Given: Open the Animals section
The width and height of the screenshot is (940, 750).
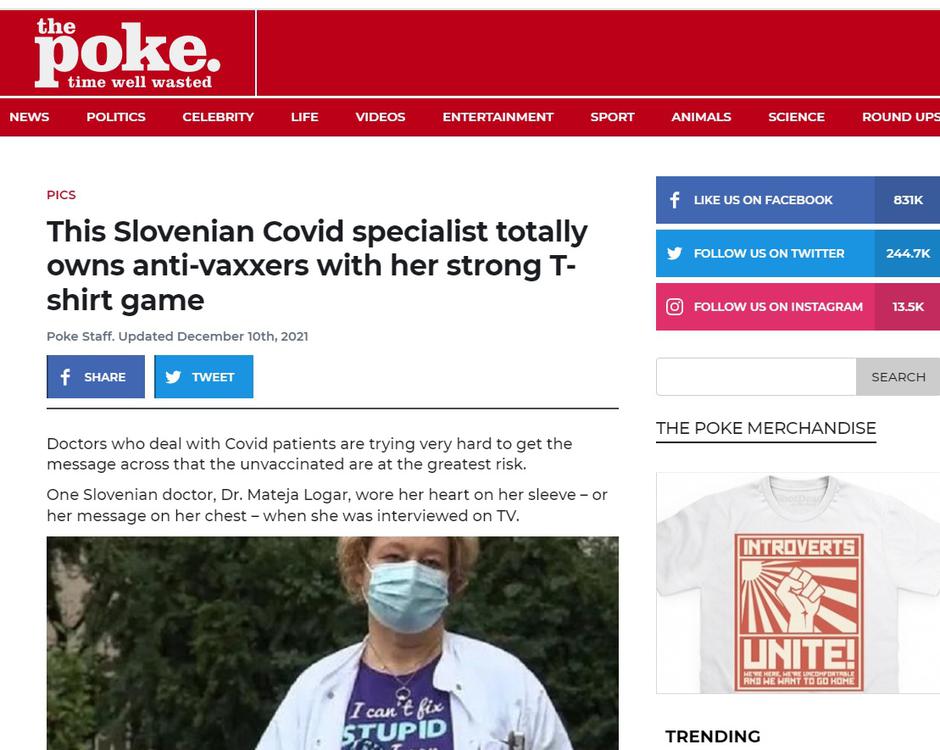Looking at the screenshot, I should point(701,117).
